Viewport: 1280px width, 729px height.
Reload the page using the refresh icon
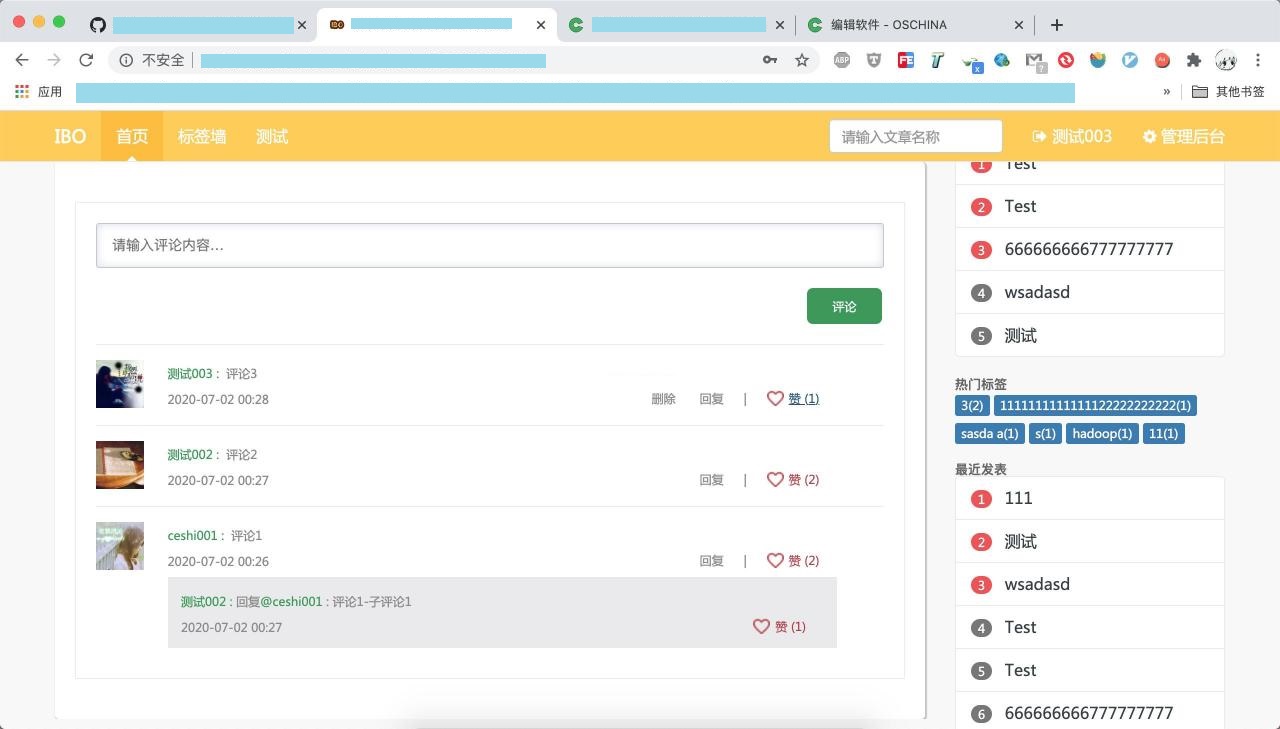(86, 60)
